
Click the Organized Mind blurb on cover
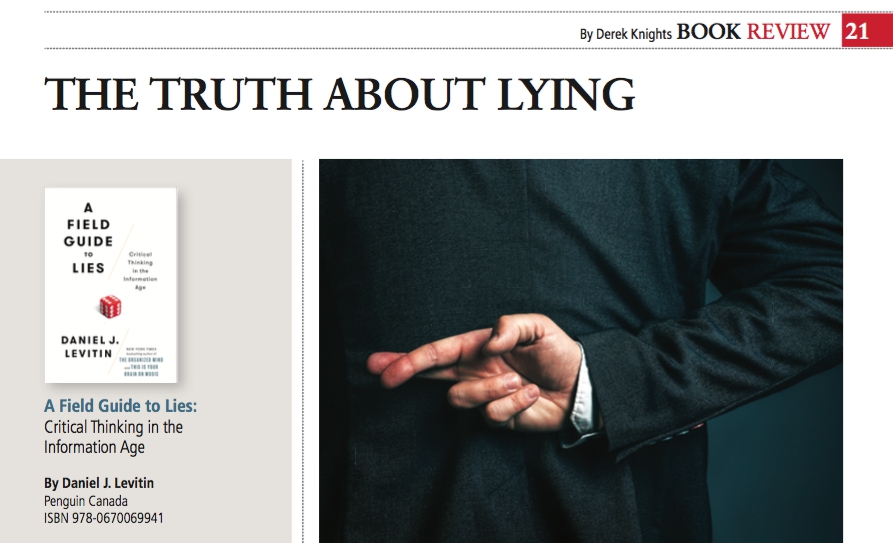(x=141, y=360)
